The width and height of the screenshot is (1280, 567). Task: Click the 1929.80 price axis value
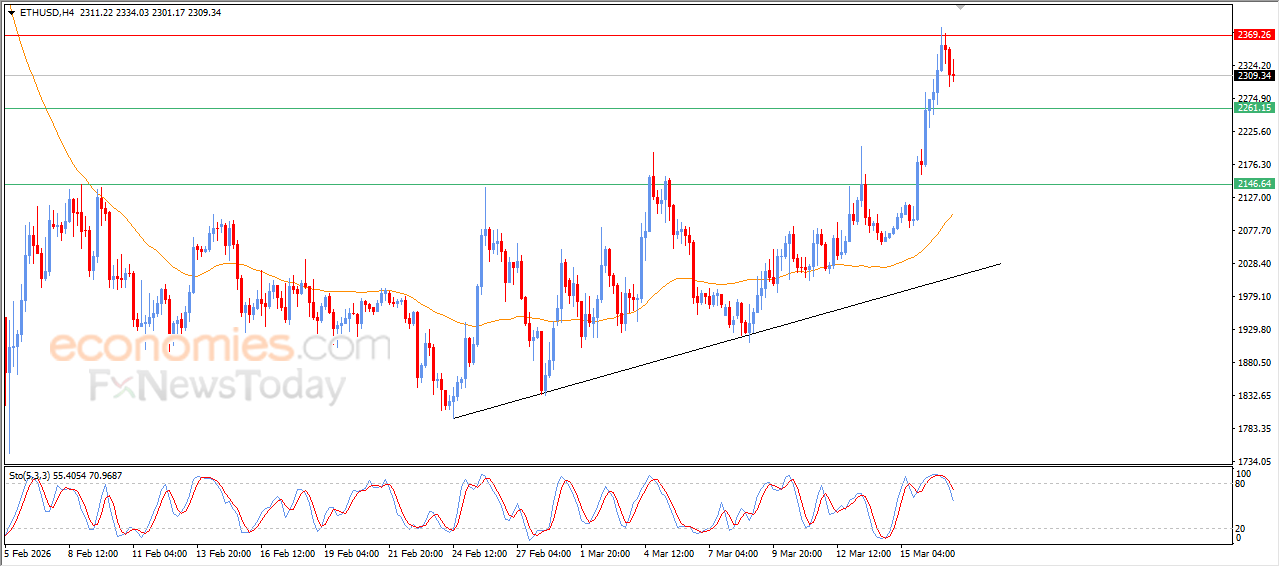(x=1253, y=329)
